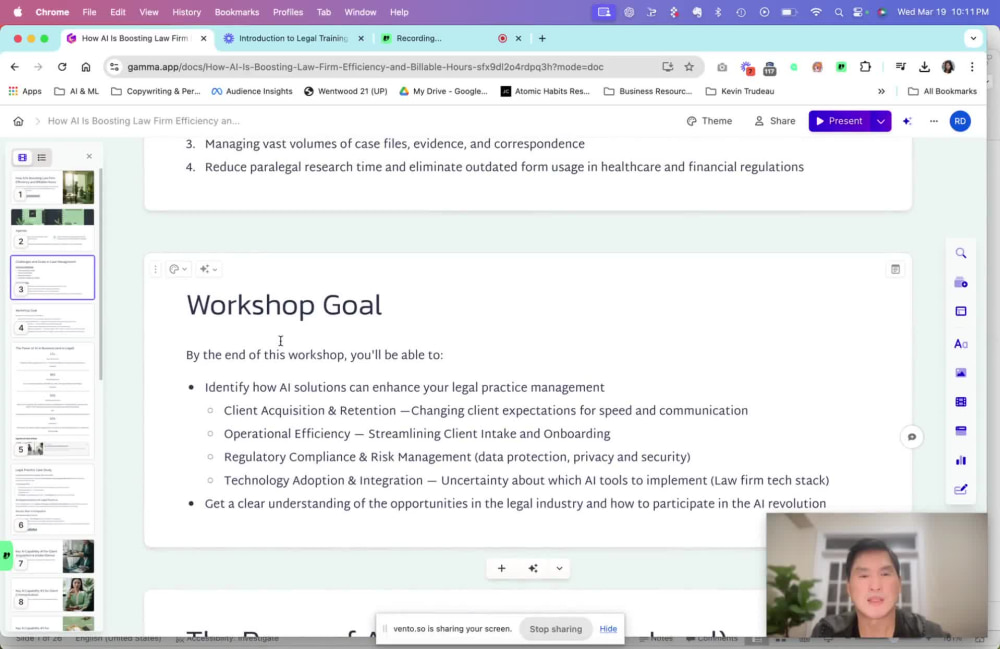
Task: Open Extensions puzzle icon
Action: click(865, 67)
